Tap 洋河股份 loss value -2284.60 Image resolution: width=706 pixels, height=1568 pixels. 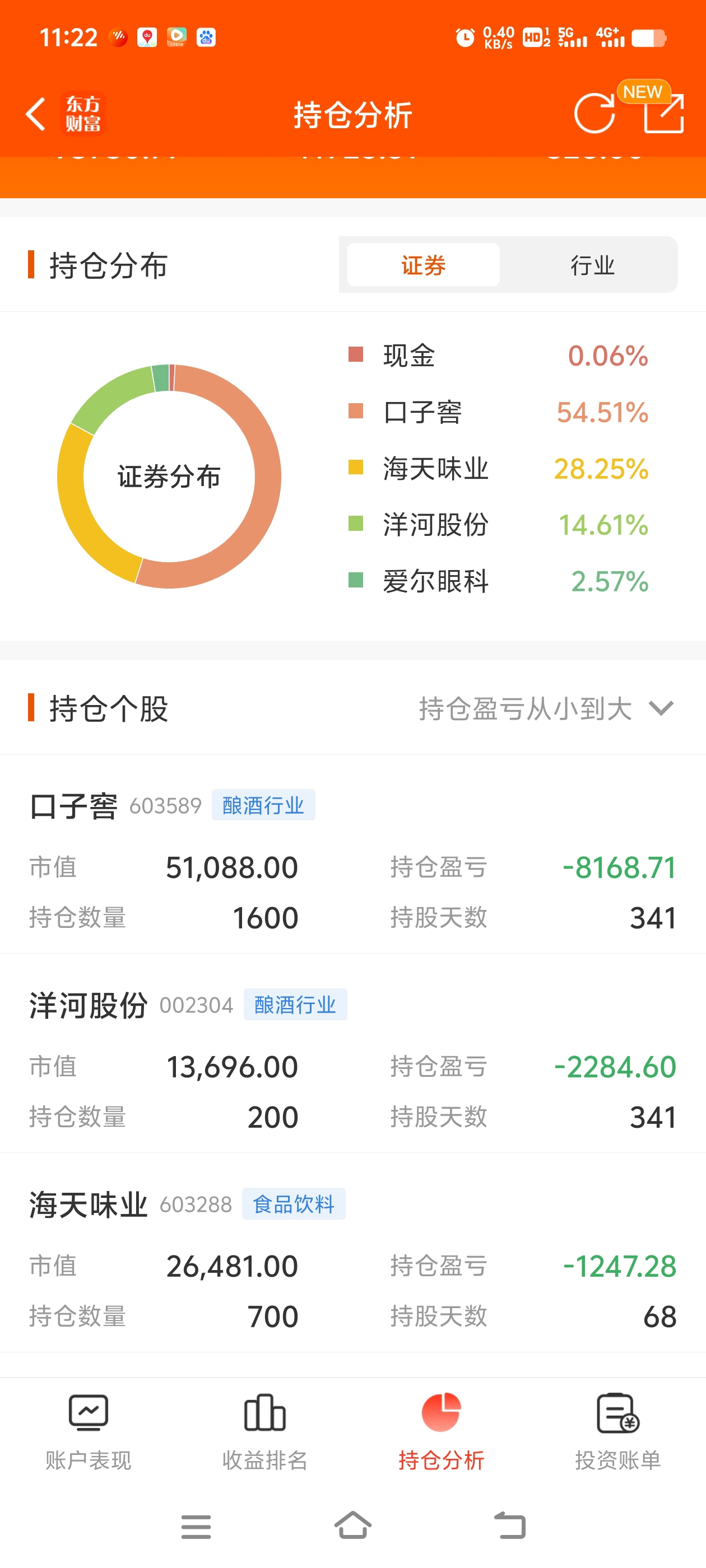615,1067
